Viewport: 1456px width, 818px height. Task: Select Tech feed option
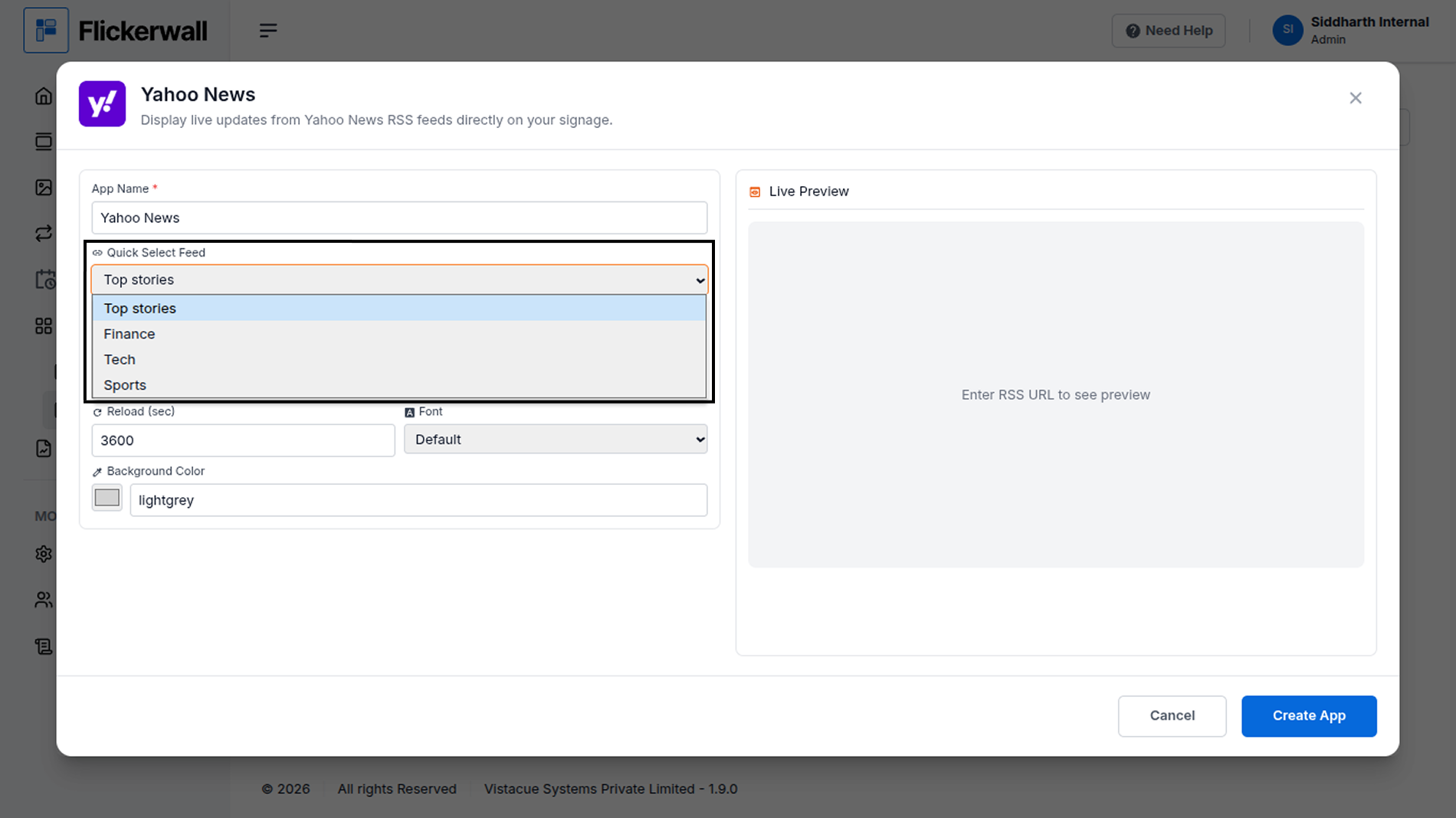[x=399, y=359]
